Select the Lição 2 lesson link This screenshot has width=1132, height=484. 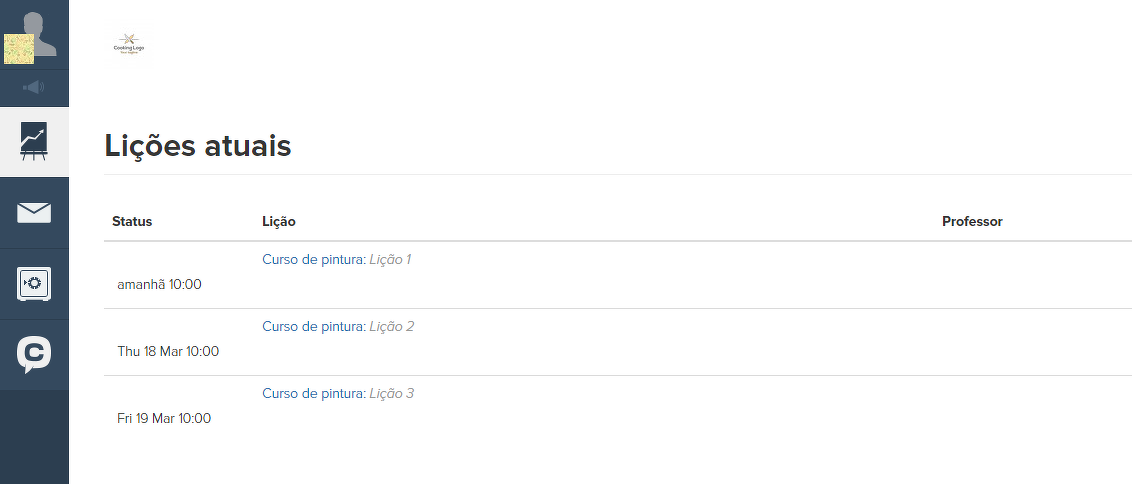point(391,327)
